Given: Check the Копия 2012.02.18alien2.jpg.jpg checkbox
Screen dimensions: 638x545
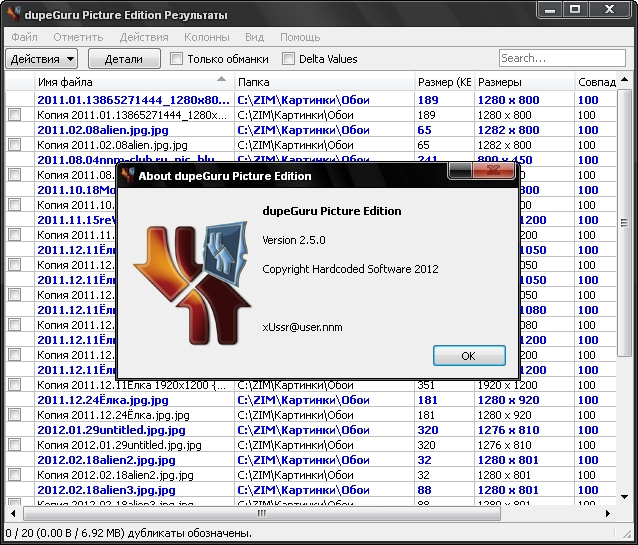Looking at the screenshot, I should [15, 475].
